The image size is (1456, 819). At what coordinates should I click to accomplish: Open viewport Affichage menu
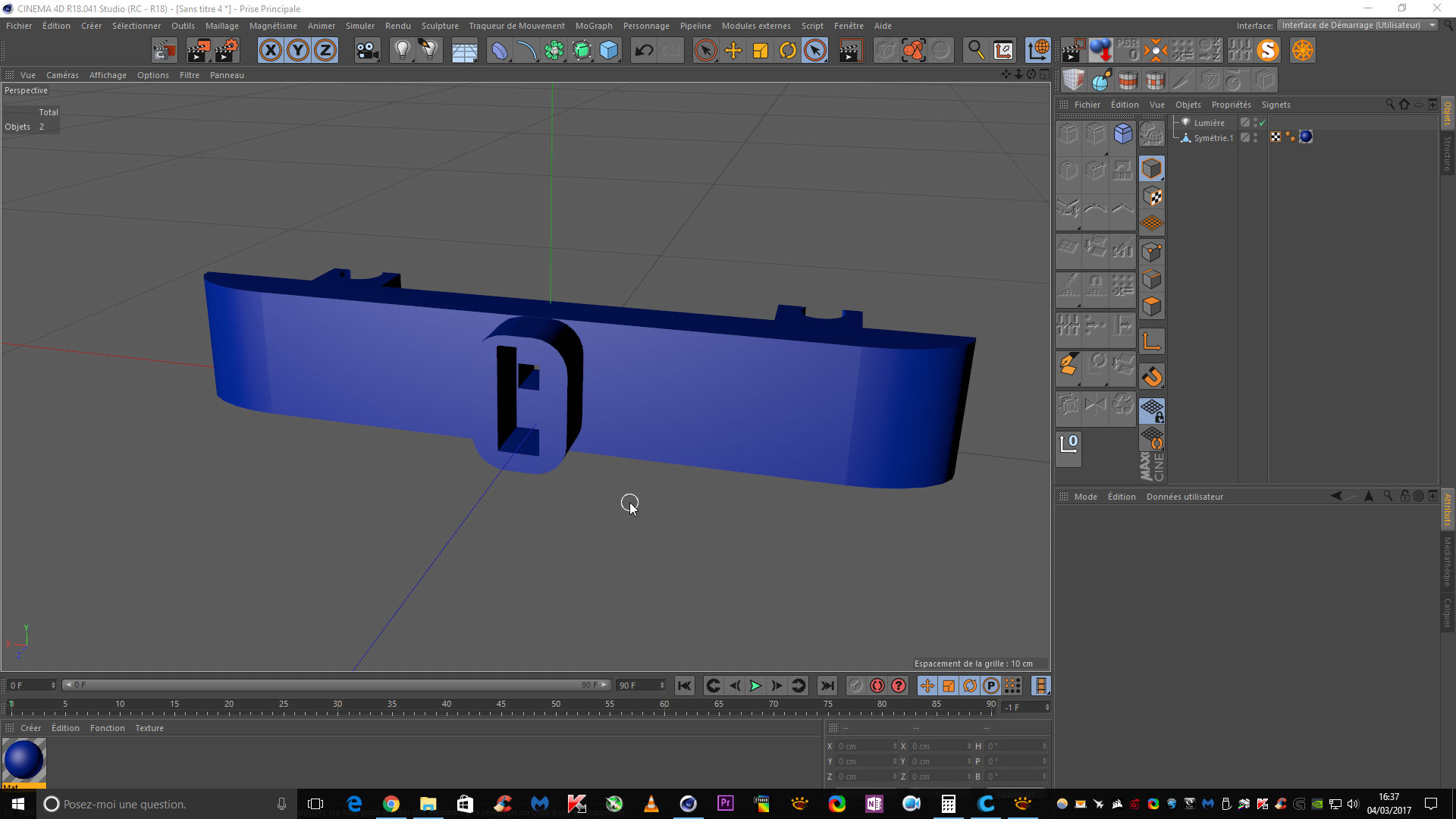click(x=108, y=75)
